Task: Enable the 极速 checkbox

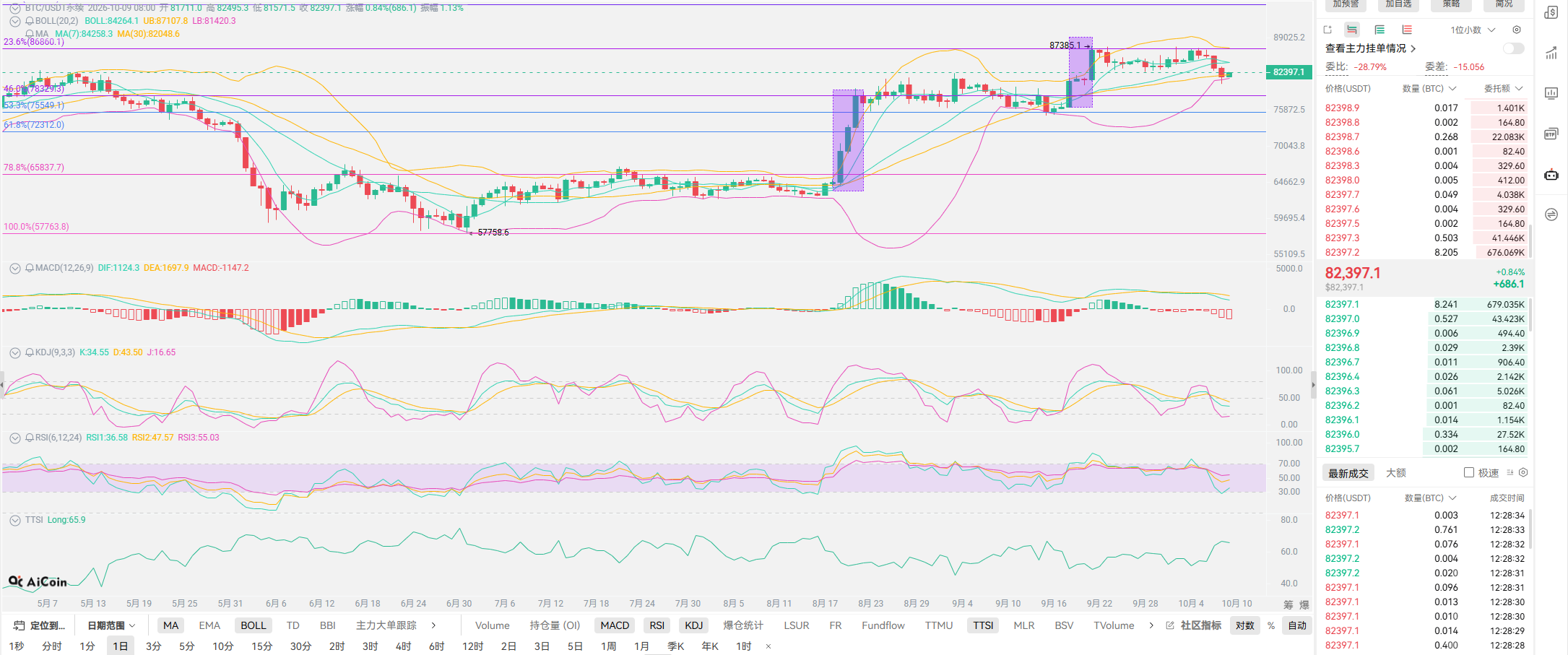Action: coord(1469,472)
